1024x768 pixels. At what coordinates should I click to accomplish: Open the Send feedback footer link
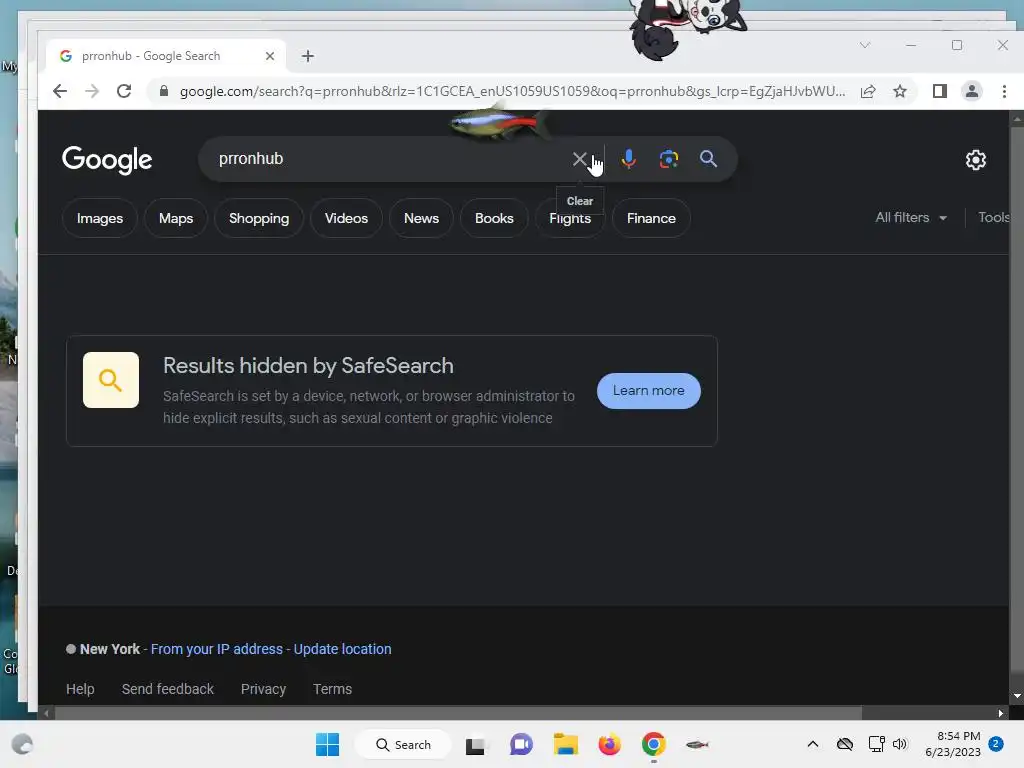tap(167, 689)
